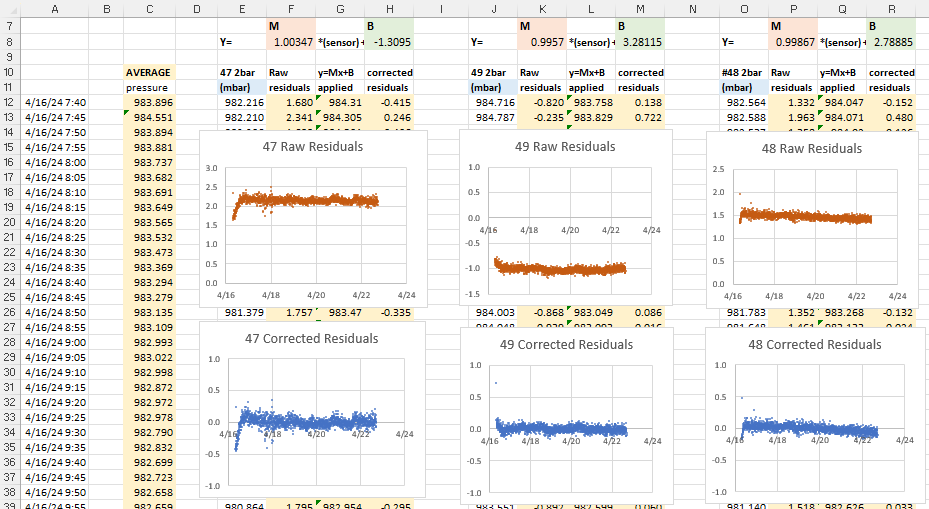Click the '#48 2bar' header cell
This screenshot has width=929, height=509.
[744, 72]
